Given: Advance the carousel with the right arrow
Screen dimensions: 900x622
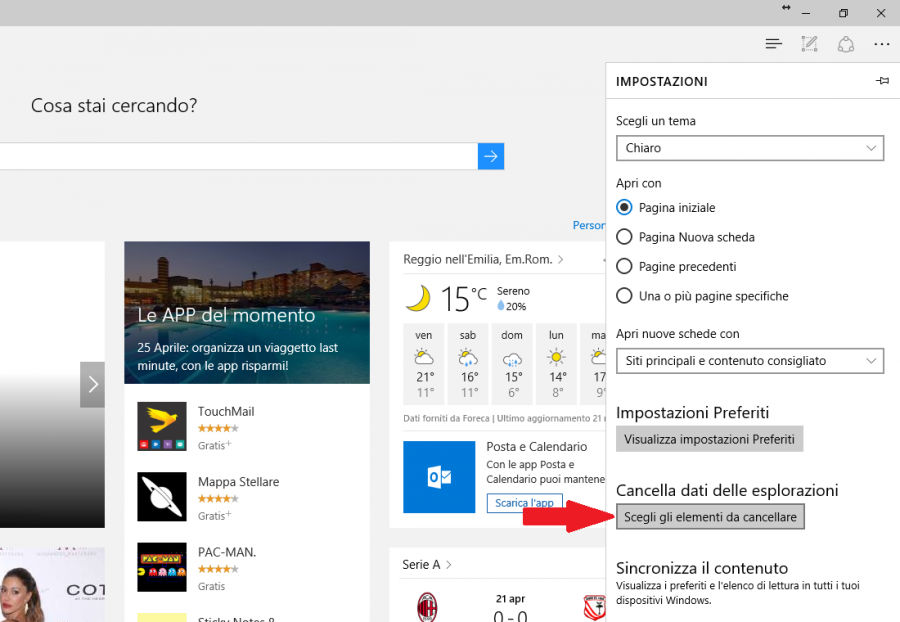Looking at the screenshot, I should click(92, 384).
